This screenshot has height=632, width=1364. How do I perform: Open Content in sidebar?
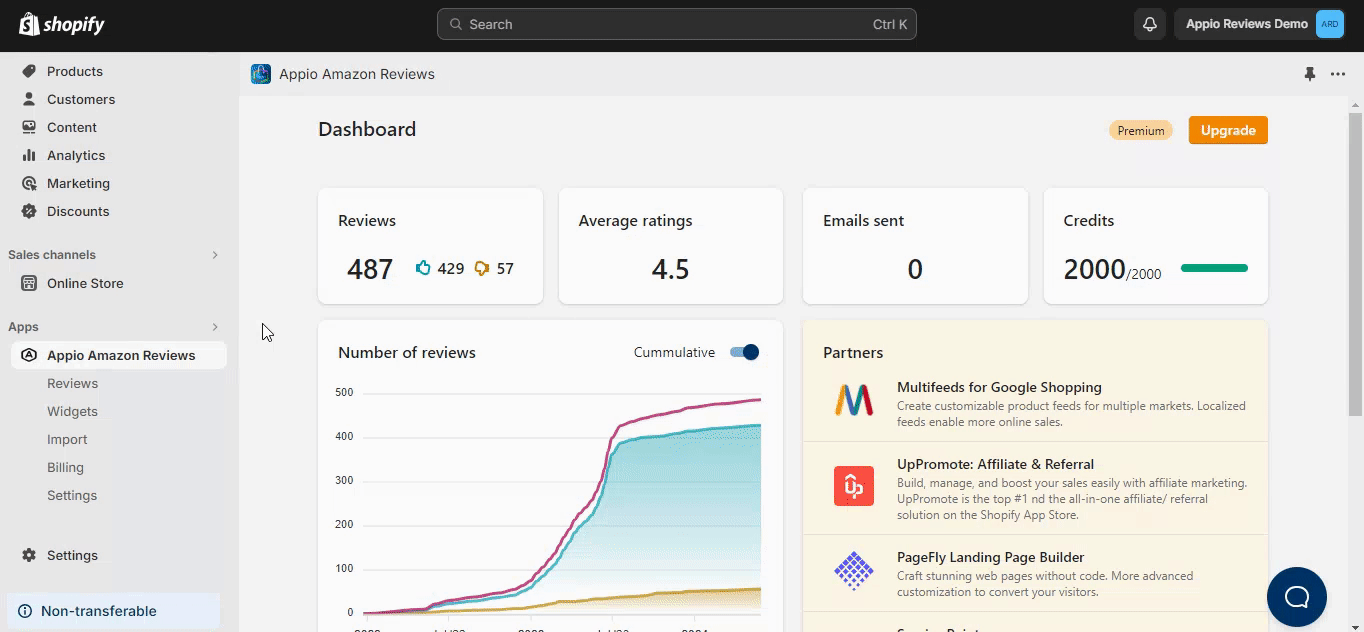click(72, 127)
